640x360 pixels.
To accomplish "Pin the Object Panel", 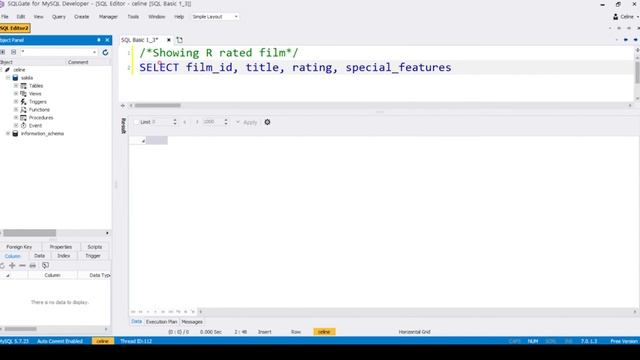I will point(99,40).
